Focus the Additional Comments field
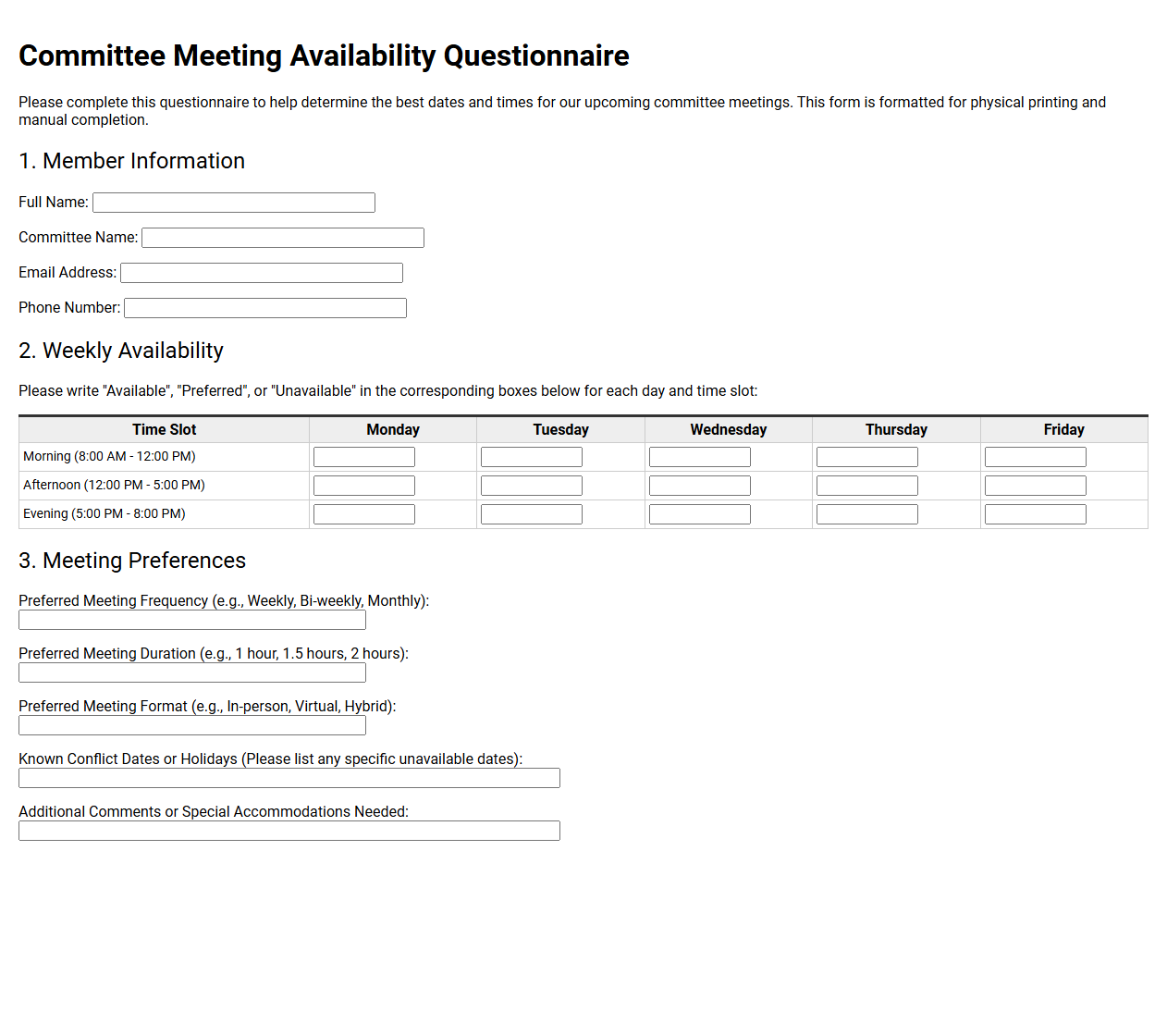1167x1036 pixels. [x=289, y=831]
